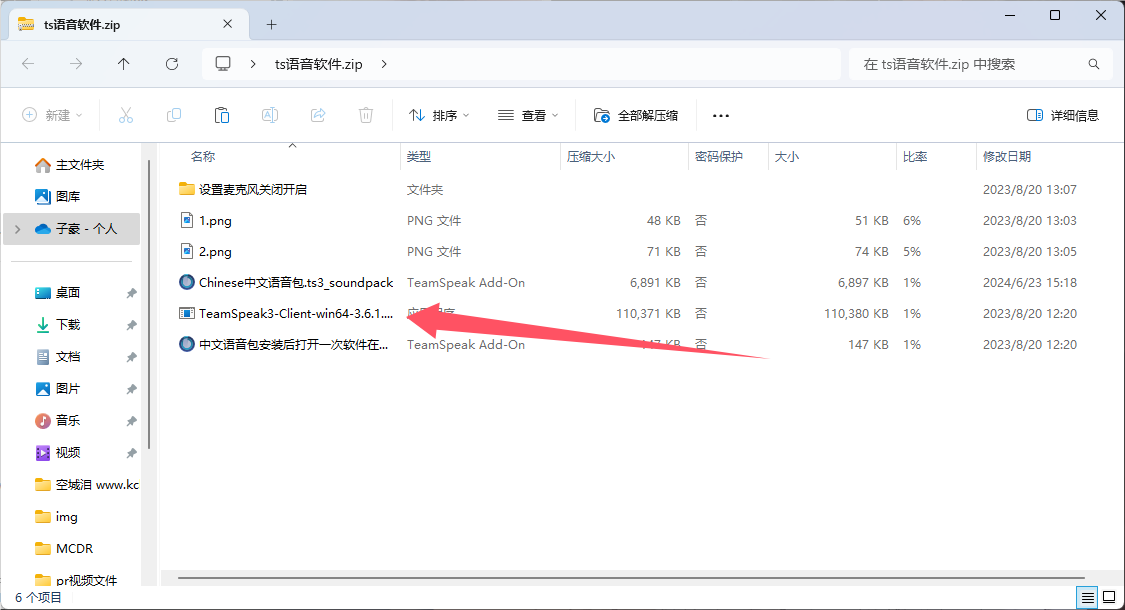The image size is (1125, 610).
Task: Click the This PC monitor icon in address bar
Action: [223, 64]
